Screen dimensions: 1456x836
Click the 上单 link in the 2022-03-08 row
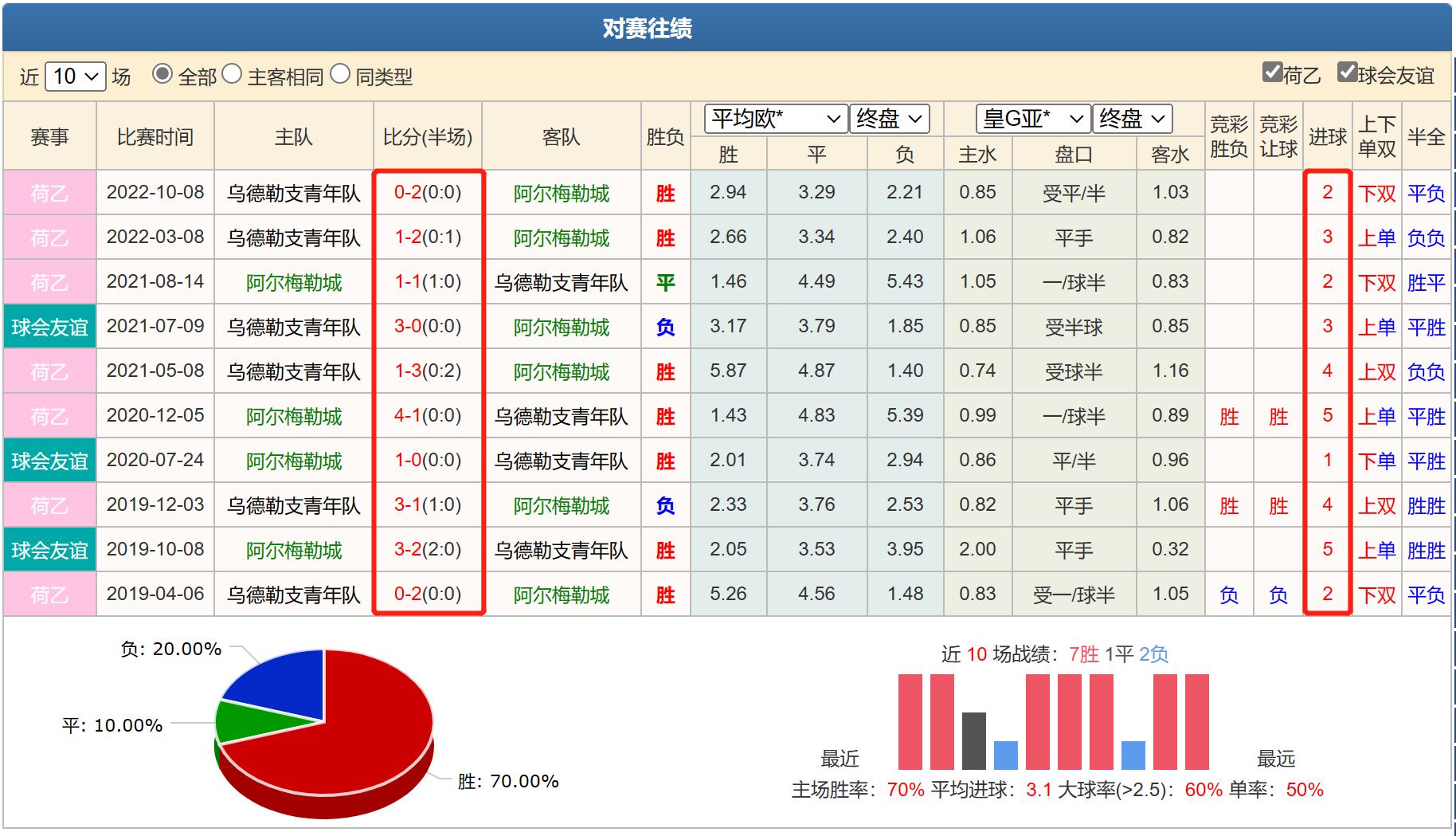coord(1376,237)
